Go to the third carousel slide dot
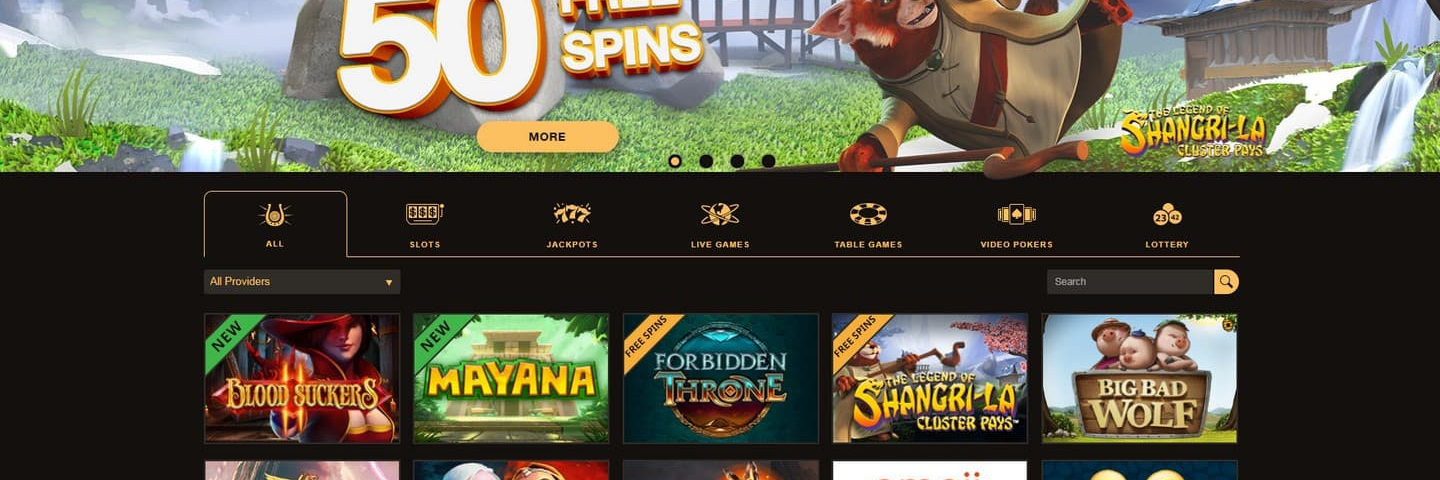The image size is (1440, 480). coord(737,161)
